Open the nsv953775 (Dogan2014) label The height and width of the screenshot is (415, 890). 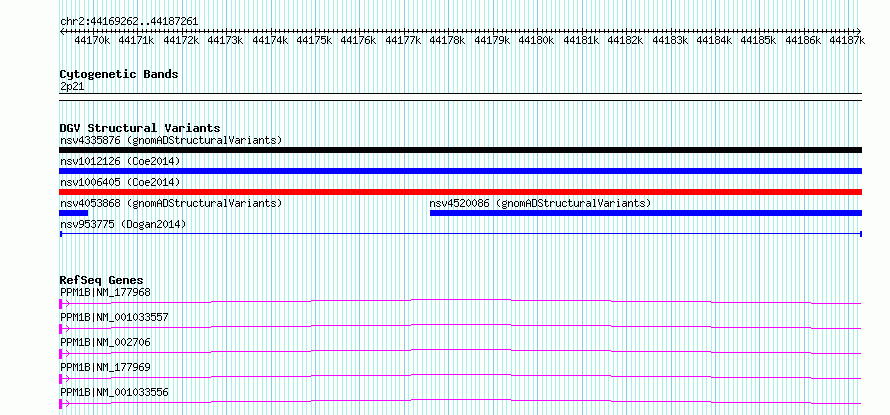point(123,224)
